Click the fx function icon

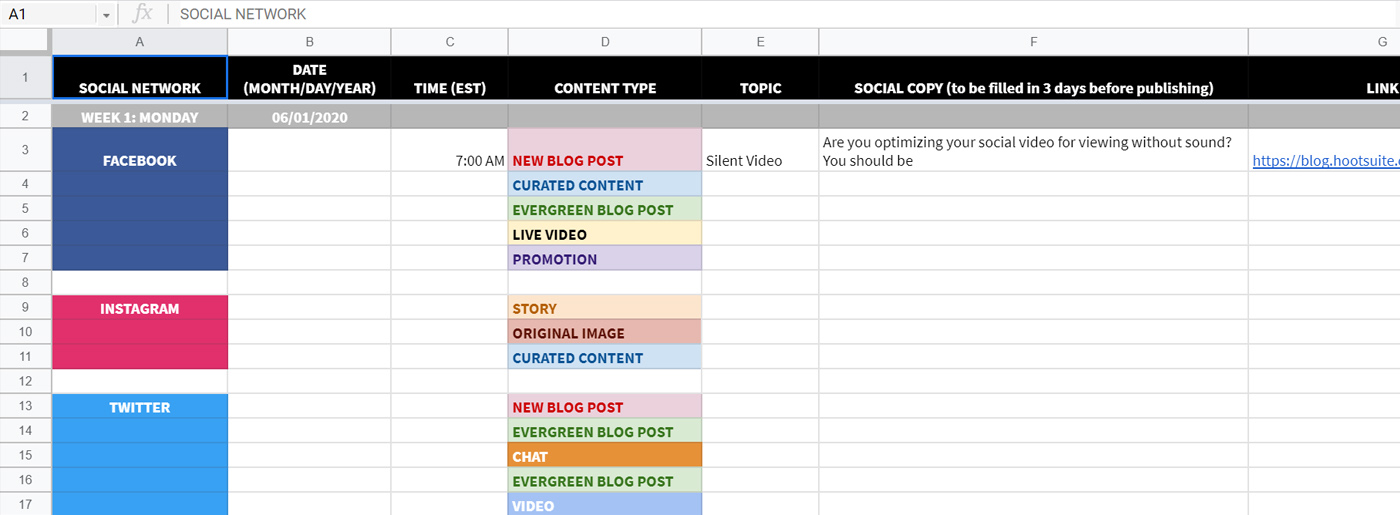[x=143, y=14]
